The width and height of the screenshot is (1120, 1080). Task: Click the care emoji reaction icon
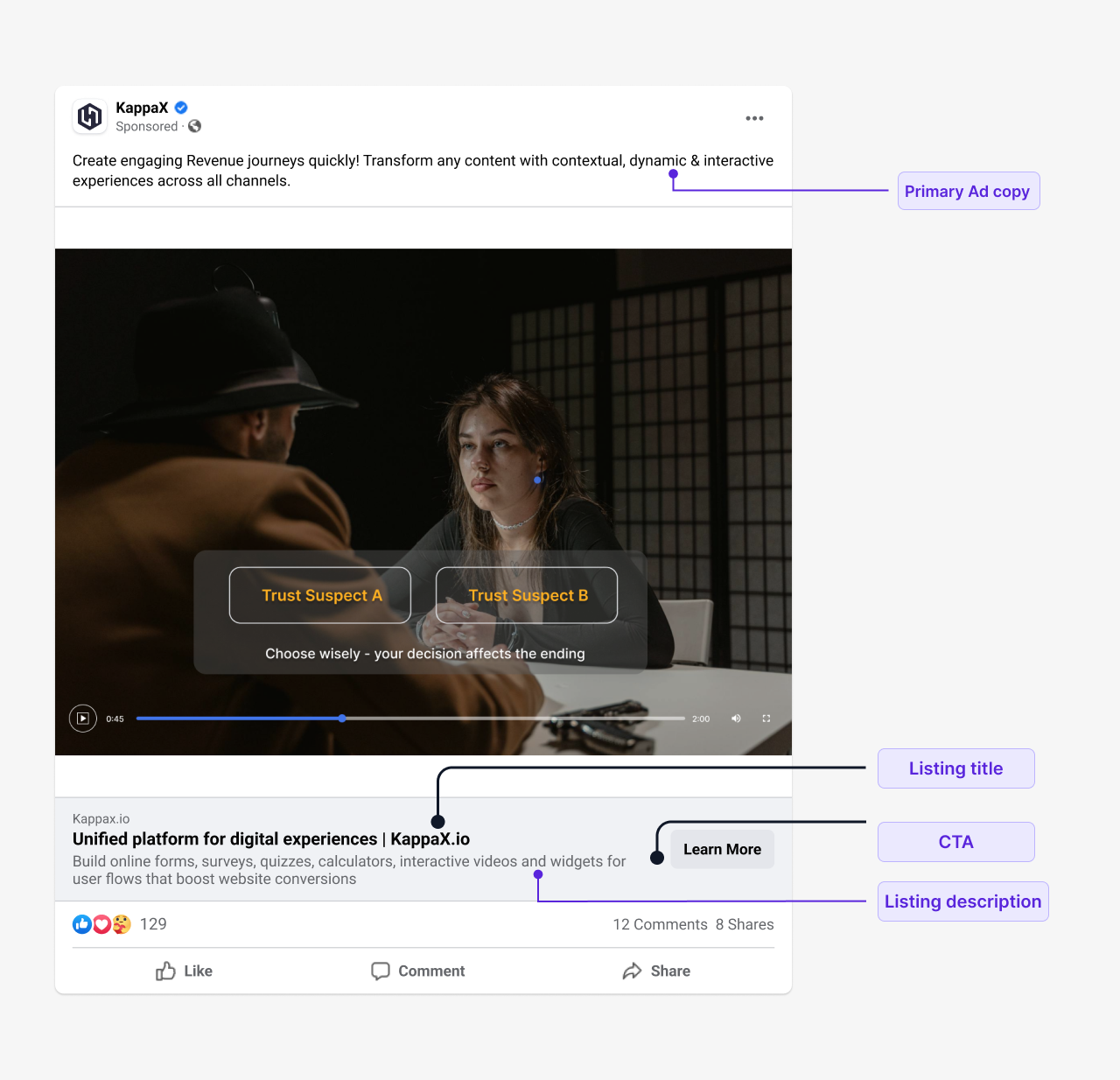click(122, 924)
